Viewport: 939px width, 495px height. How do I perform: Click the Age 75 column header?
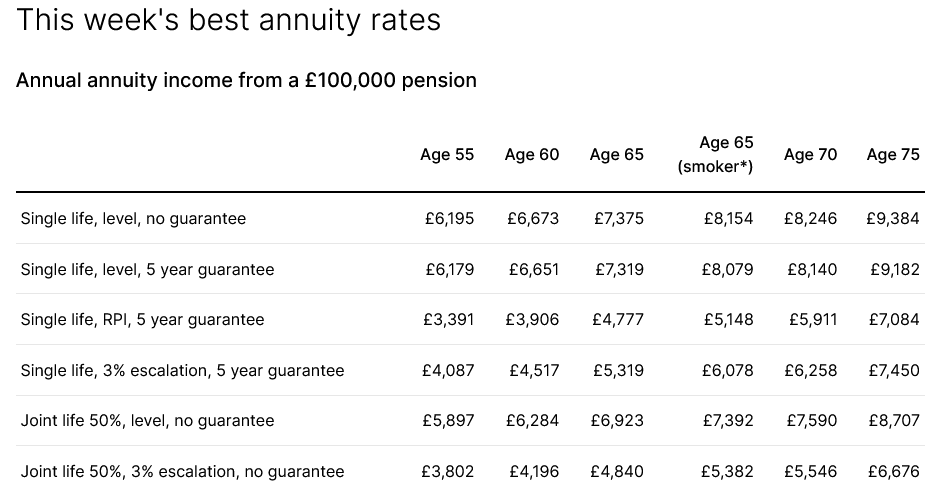[x=893, y=155]
